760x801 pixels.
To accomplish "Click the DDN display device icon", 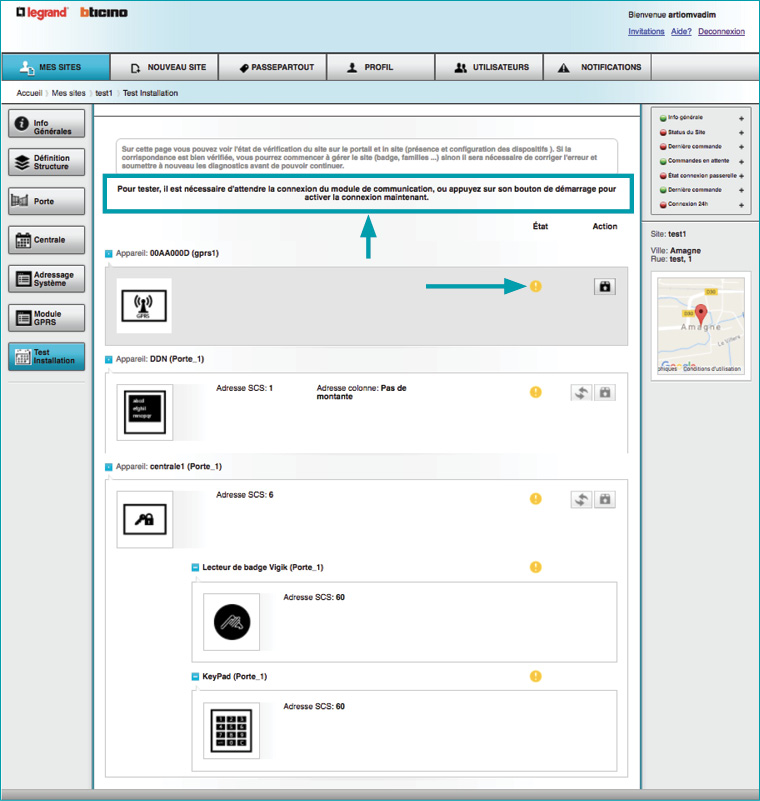I will (x=144, y=412).
